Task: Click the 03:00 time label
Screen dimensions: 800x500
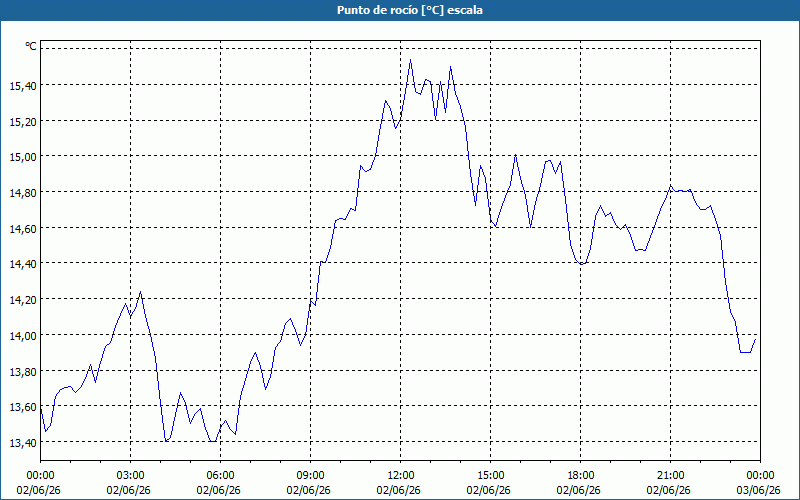Action: [x=131, y=476]
